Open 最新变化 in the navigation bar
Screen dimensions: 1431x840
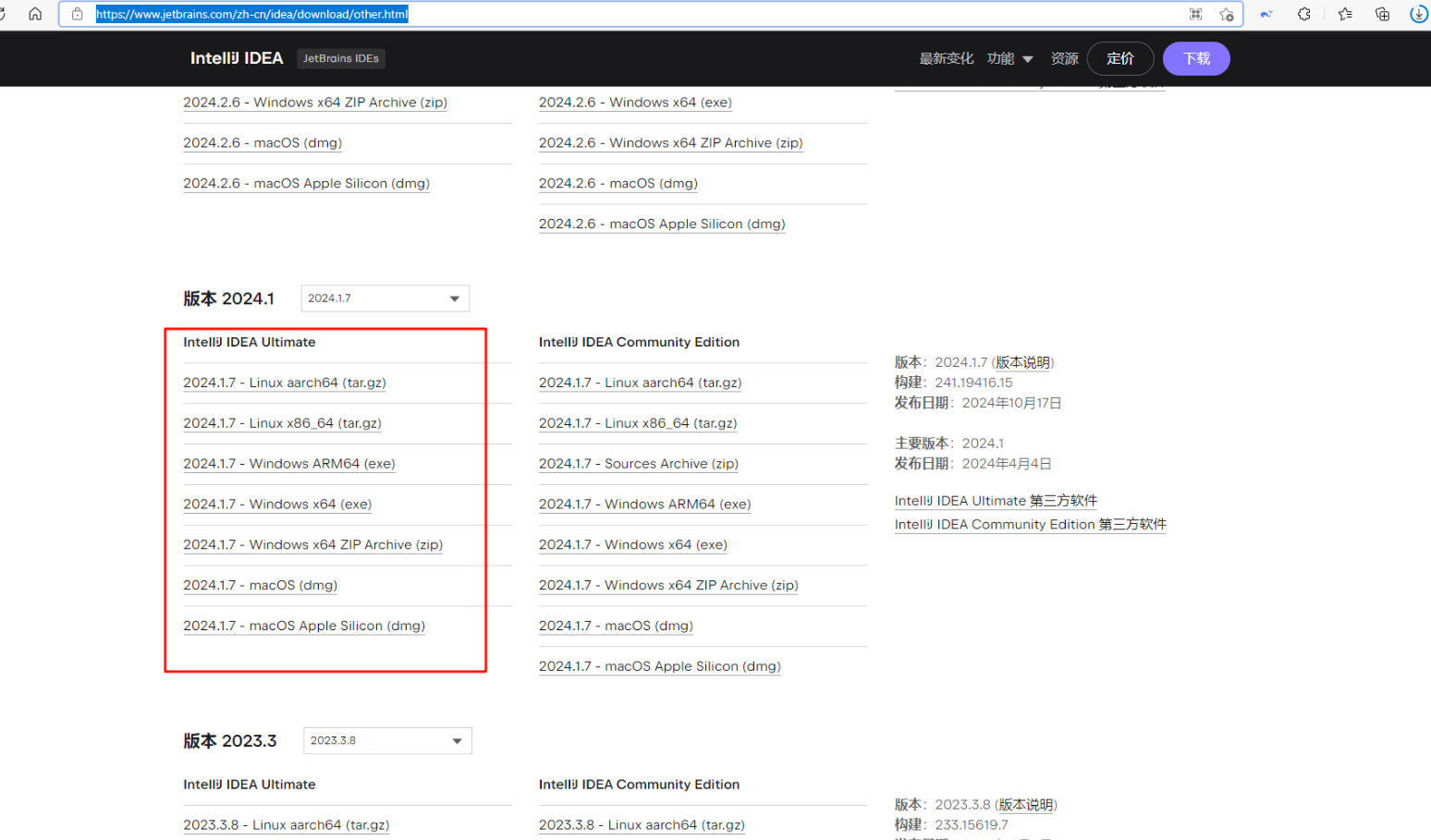coord(946,58)
